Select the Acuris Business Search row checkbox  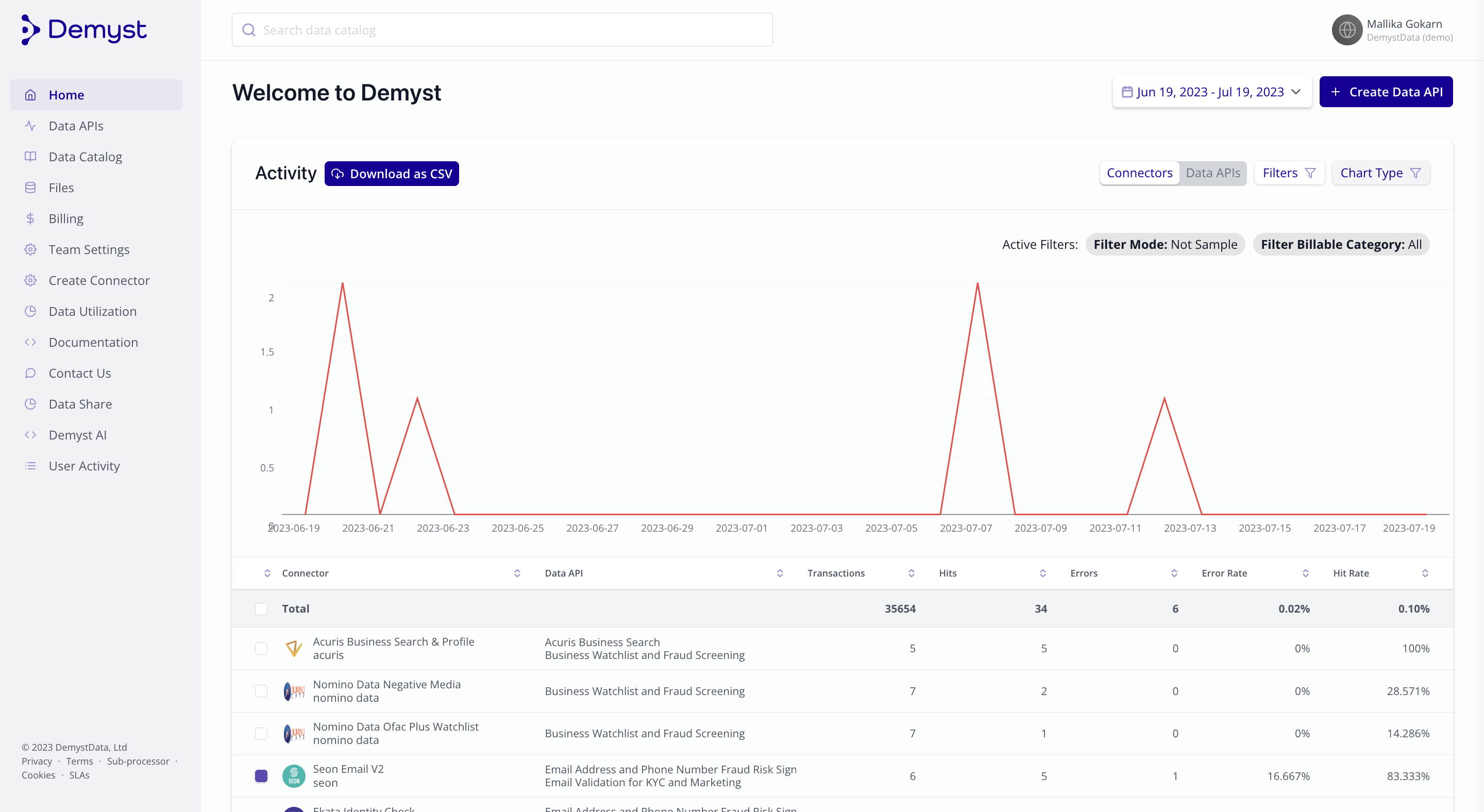pyautogui.click(x=262, y=649)
